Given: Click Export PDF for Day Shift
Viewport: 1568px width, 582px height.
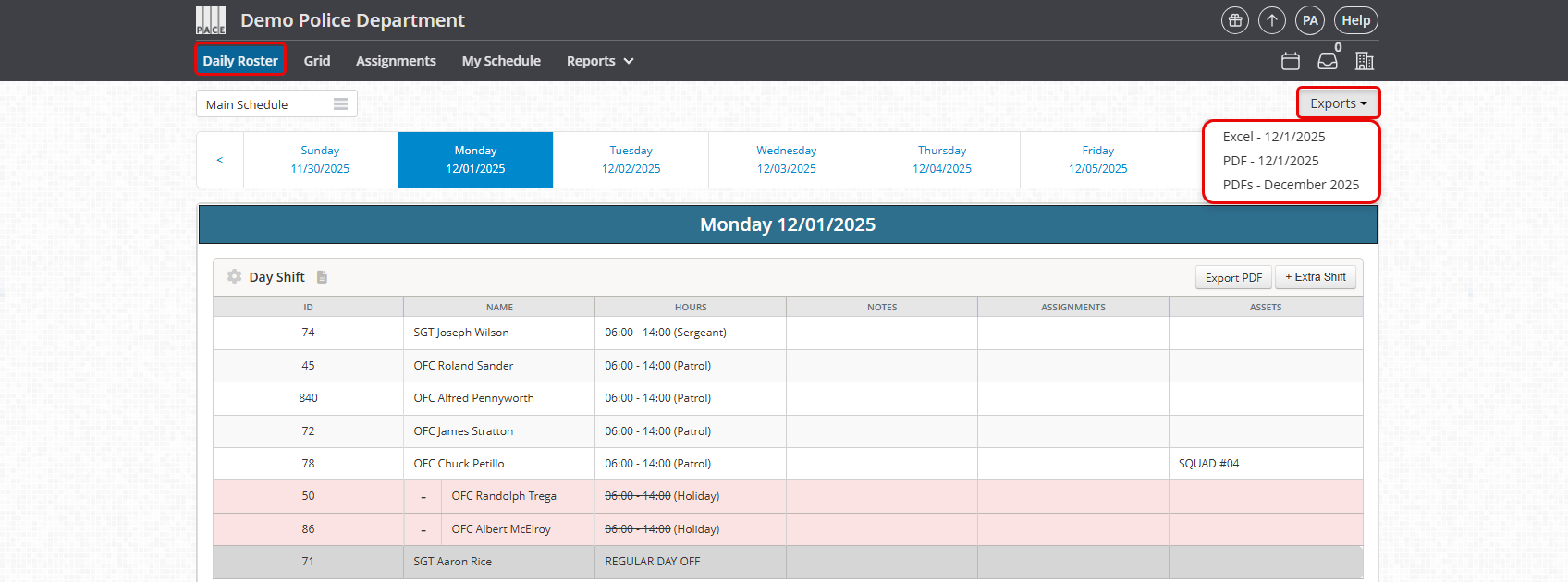Looking at the screenshot, I should 1233,277.
